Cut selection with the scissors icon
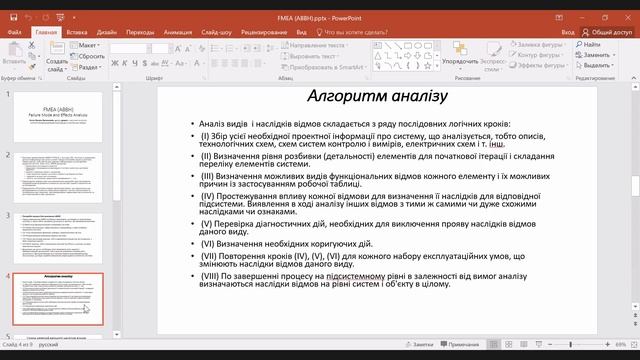 [32, 45]
